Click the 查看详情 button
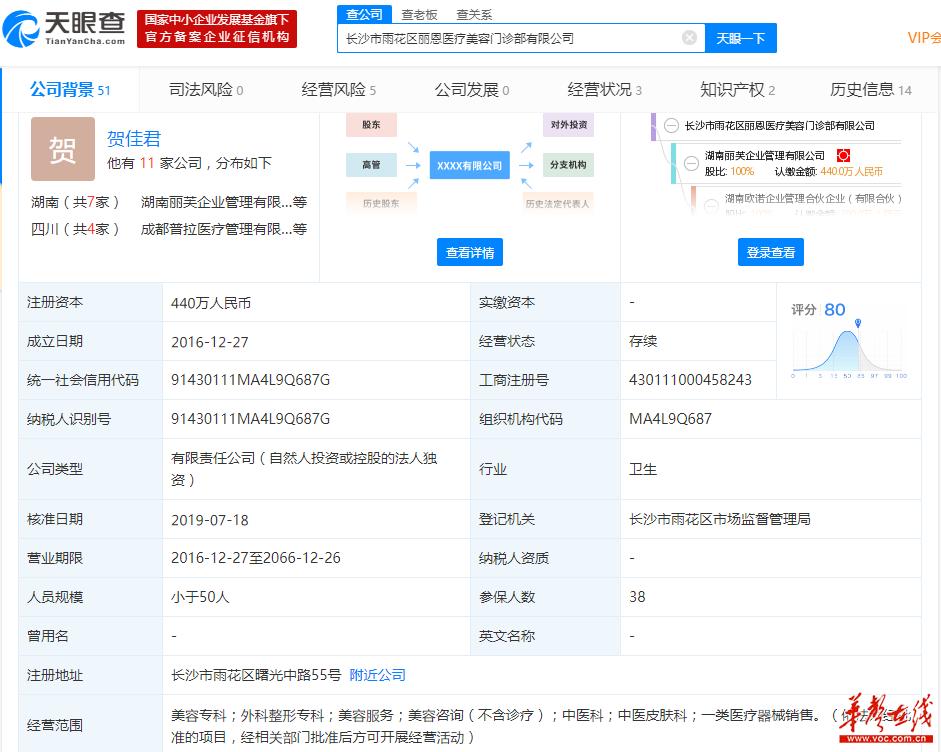This screenshot has width=941, height=752. pos(469,252)
